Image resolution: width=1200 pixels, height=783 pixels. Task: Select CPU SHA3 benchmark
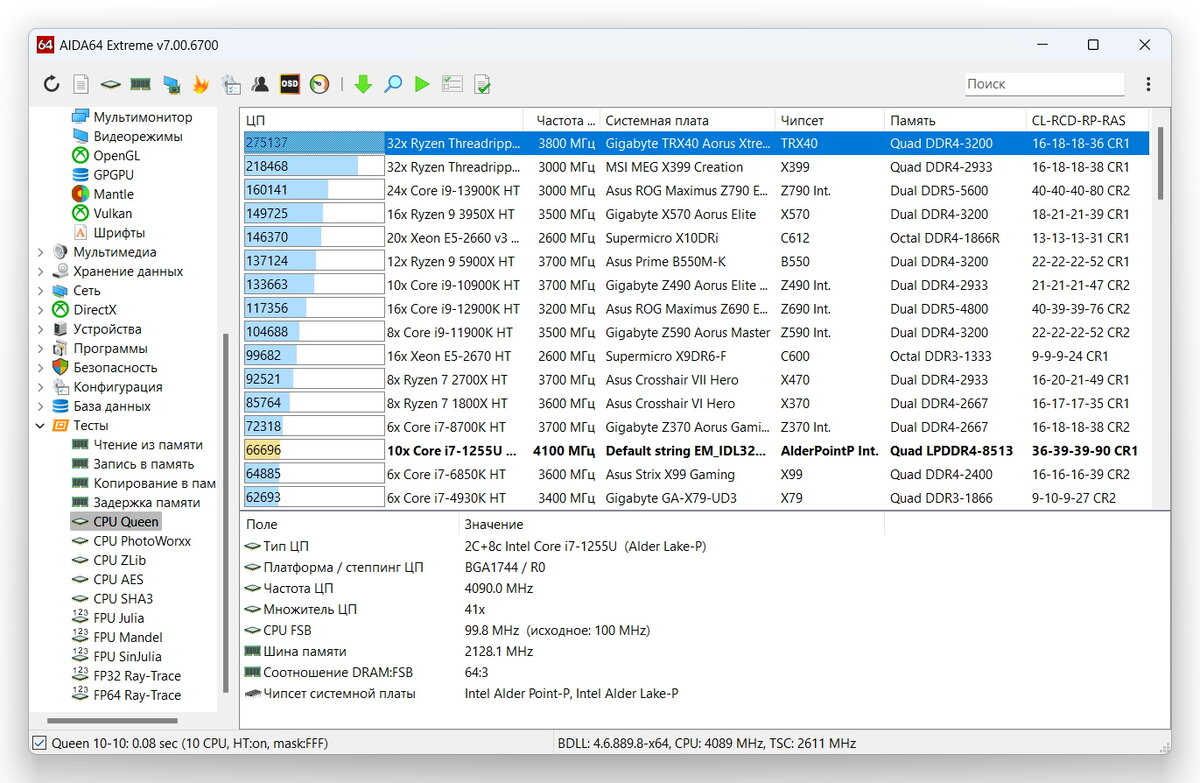click(123, 599)
